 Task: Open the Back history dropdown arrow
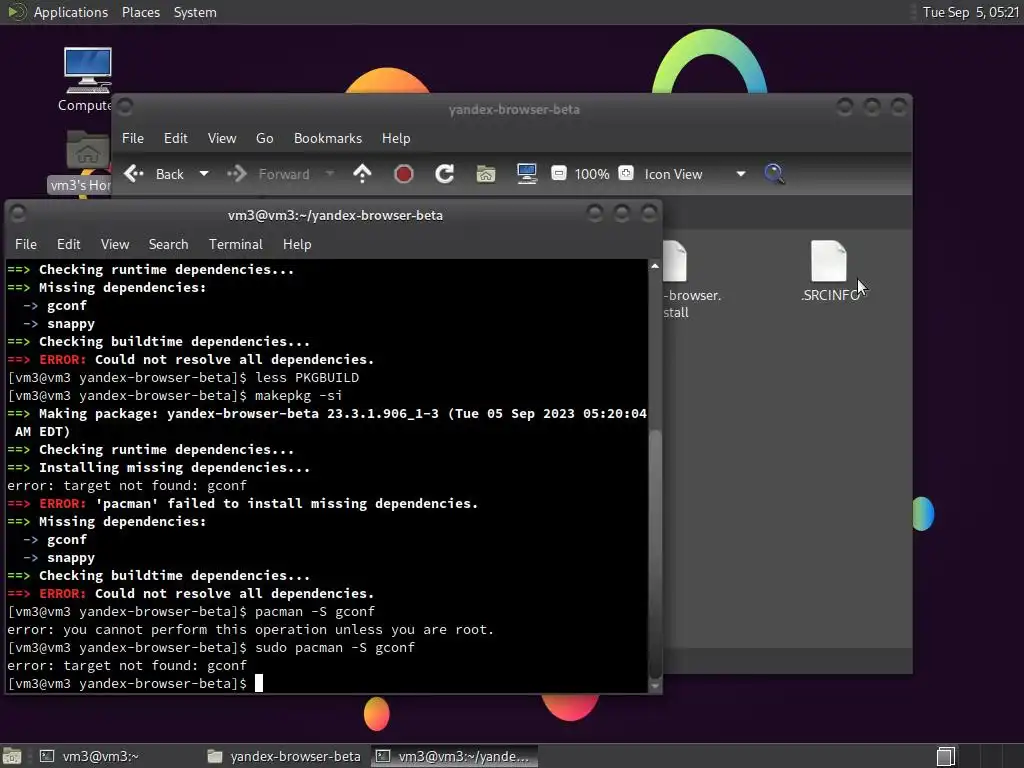tap(204, 174)
